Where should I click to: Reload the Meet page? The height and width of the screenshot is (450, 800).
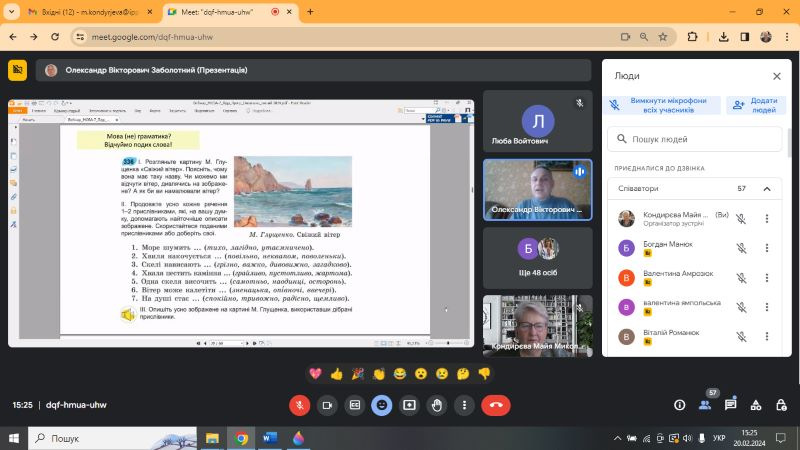(x=55, y=37)
